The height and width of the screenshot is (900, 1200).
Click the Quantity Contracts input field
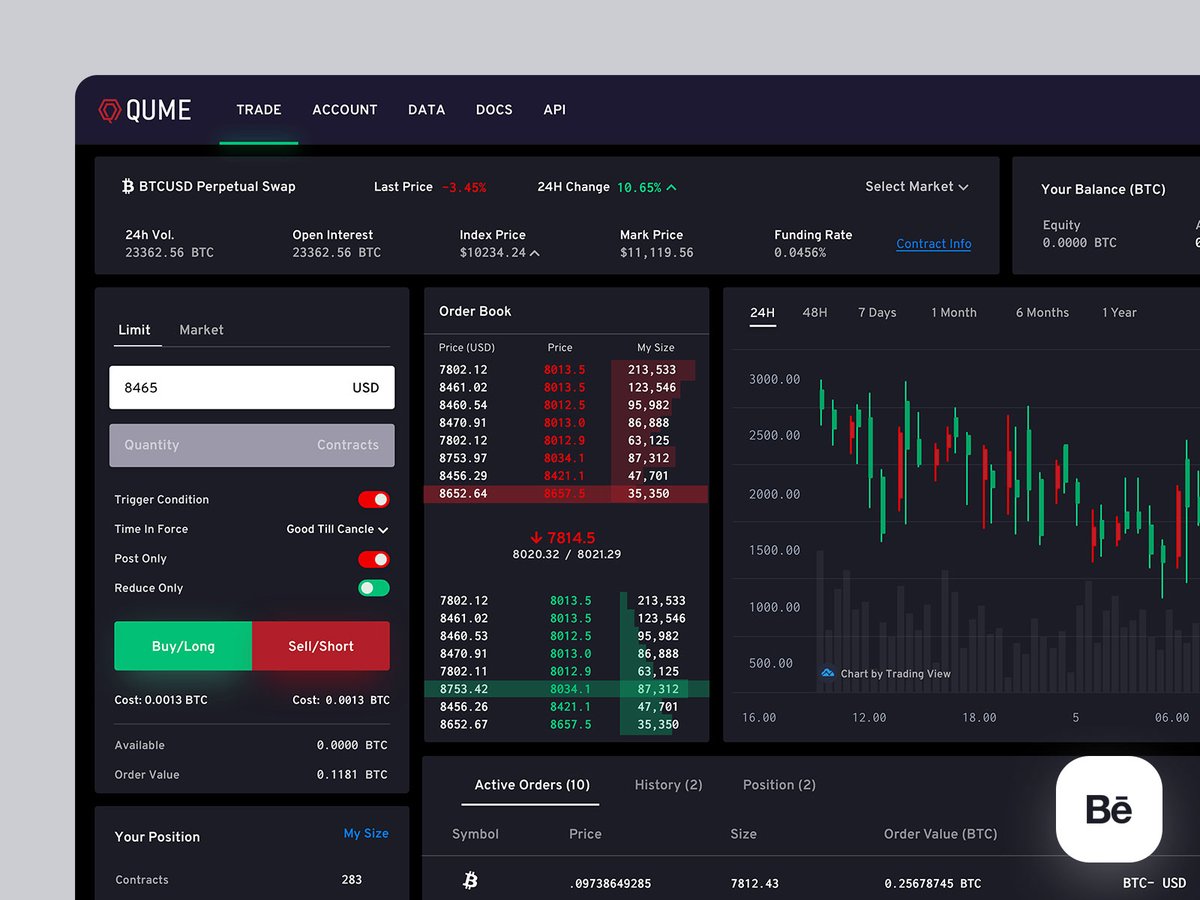pyautogui.click(x=252, y=445)
